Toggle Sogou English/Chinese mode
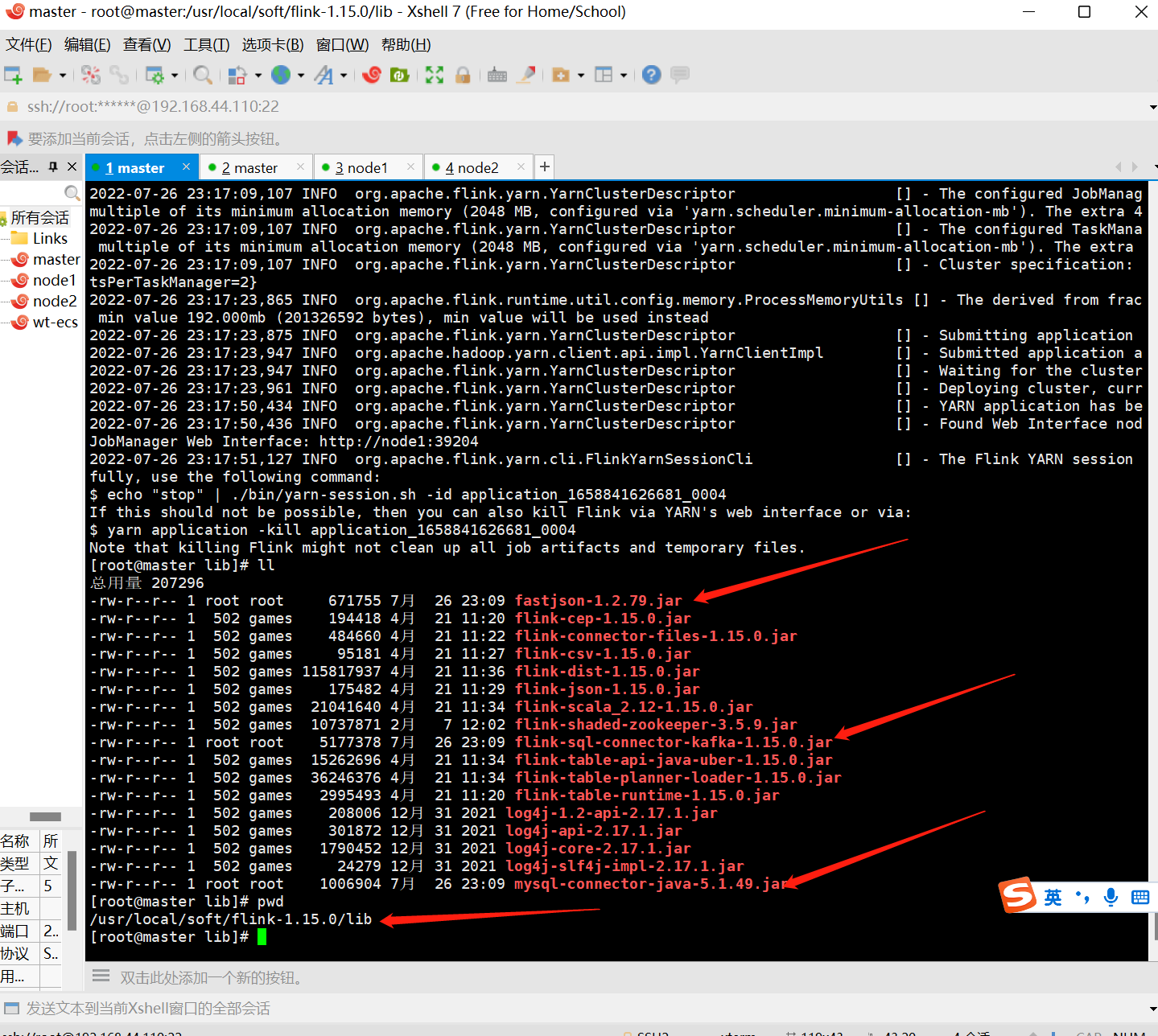This screenshot has width=1158, height=1036. [1053, 897]
